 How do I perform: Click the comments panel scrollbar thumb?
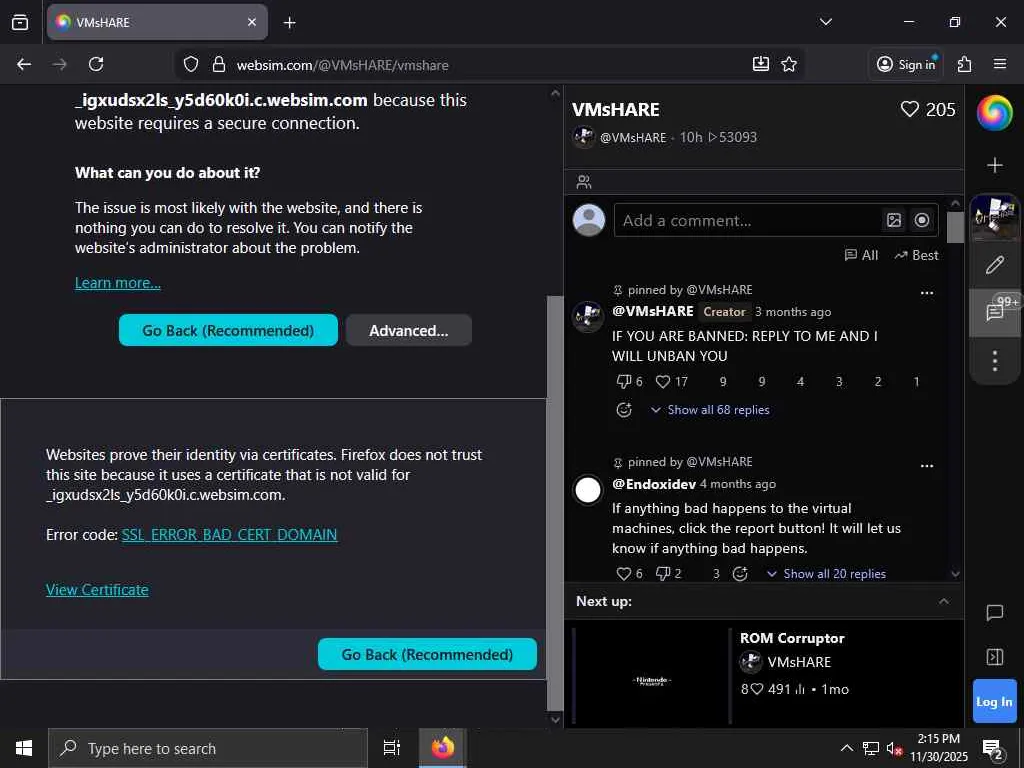pos(955,227)
